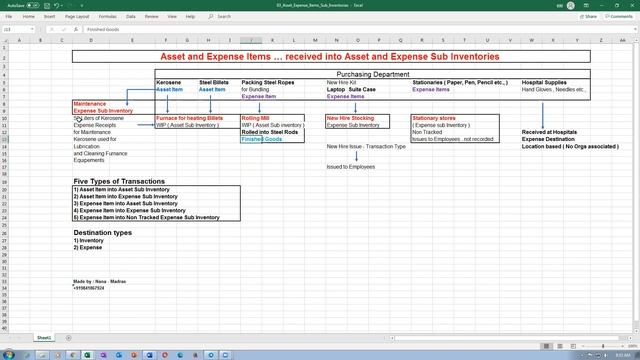Select row 13 header

click(x=4, y=139)
